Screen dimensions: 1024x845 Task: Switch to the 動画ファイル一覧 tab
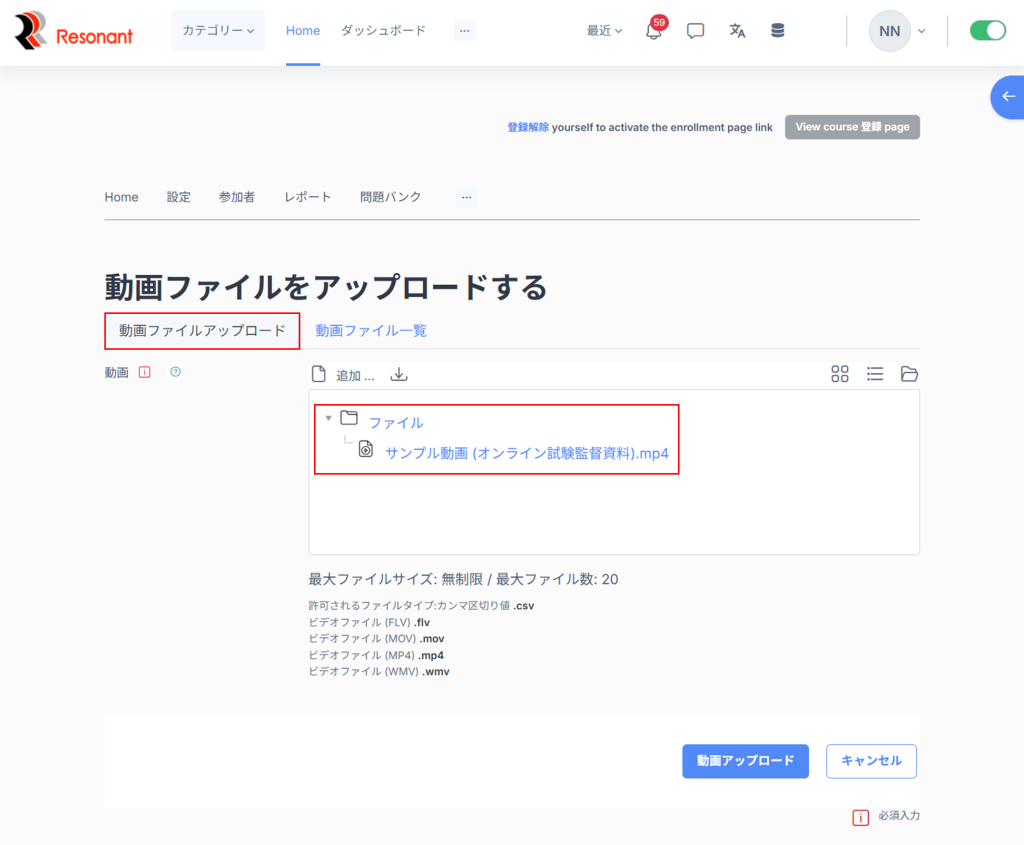tap(371, 330)
